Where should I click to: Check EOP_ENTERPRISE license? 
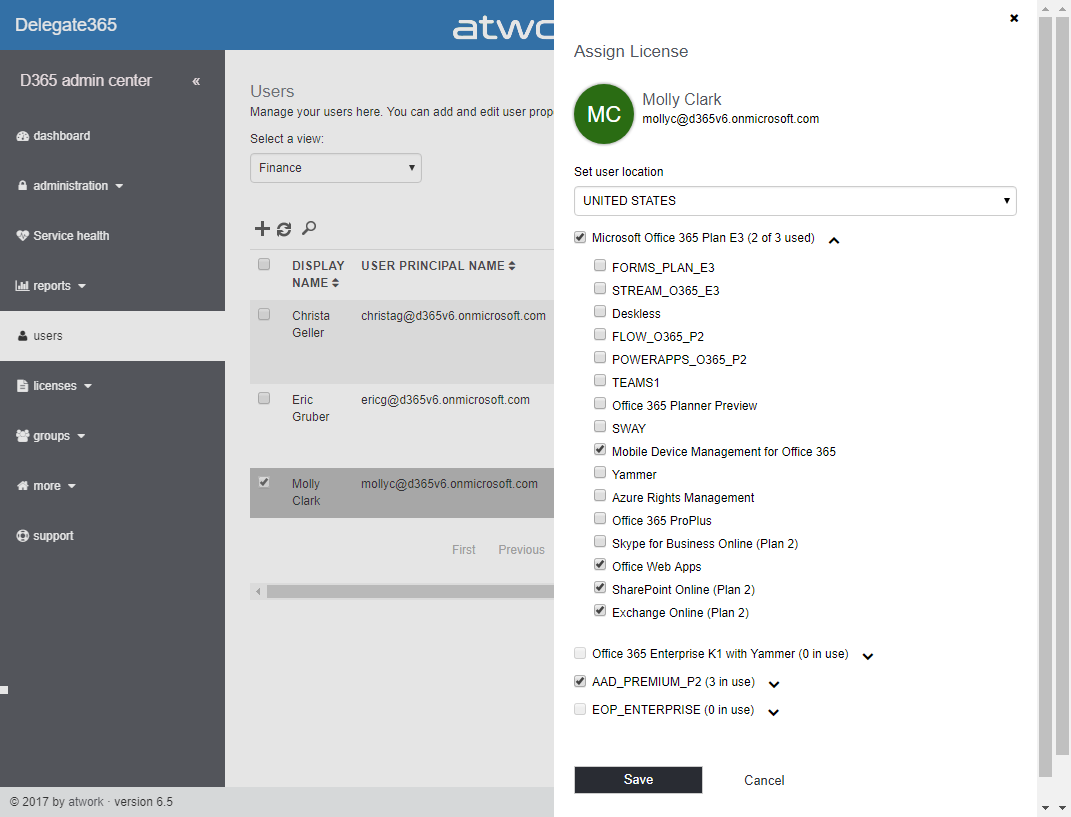[580, 709]
